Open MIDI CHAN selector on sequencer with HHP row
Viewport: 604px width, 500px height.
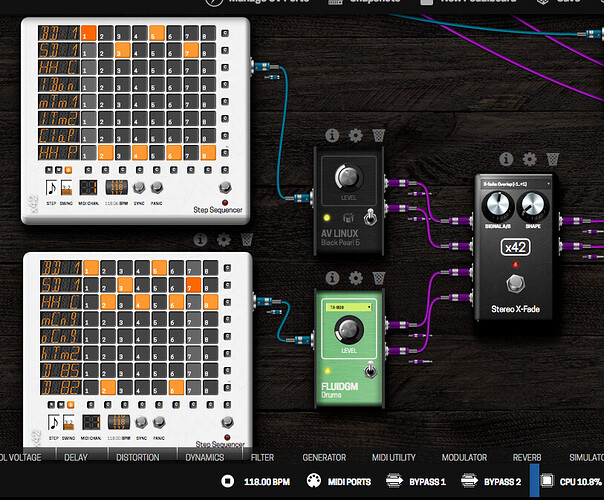(88, 188)
